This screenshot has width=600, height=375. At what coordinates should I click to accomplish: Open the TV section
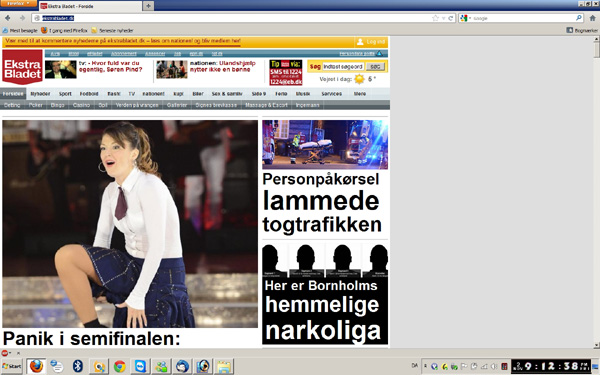pos(132,94)
